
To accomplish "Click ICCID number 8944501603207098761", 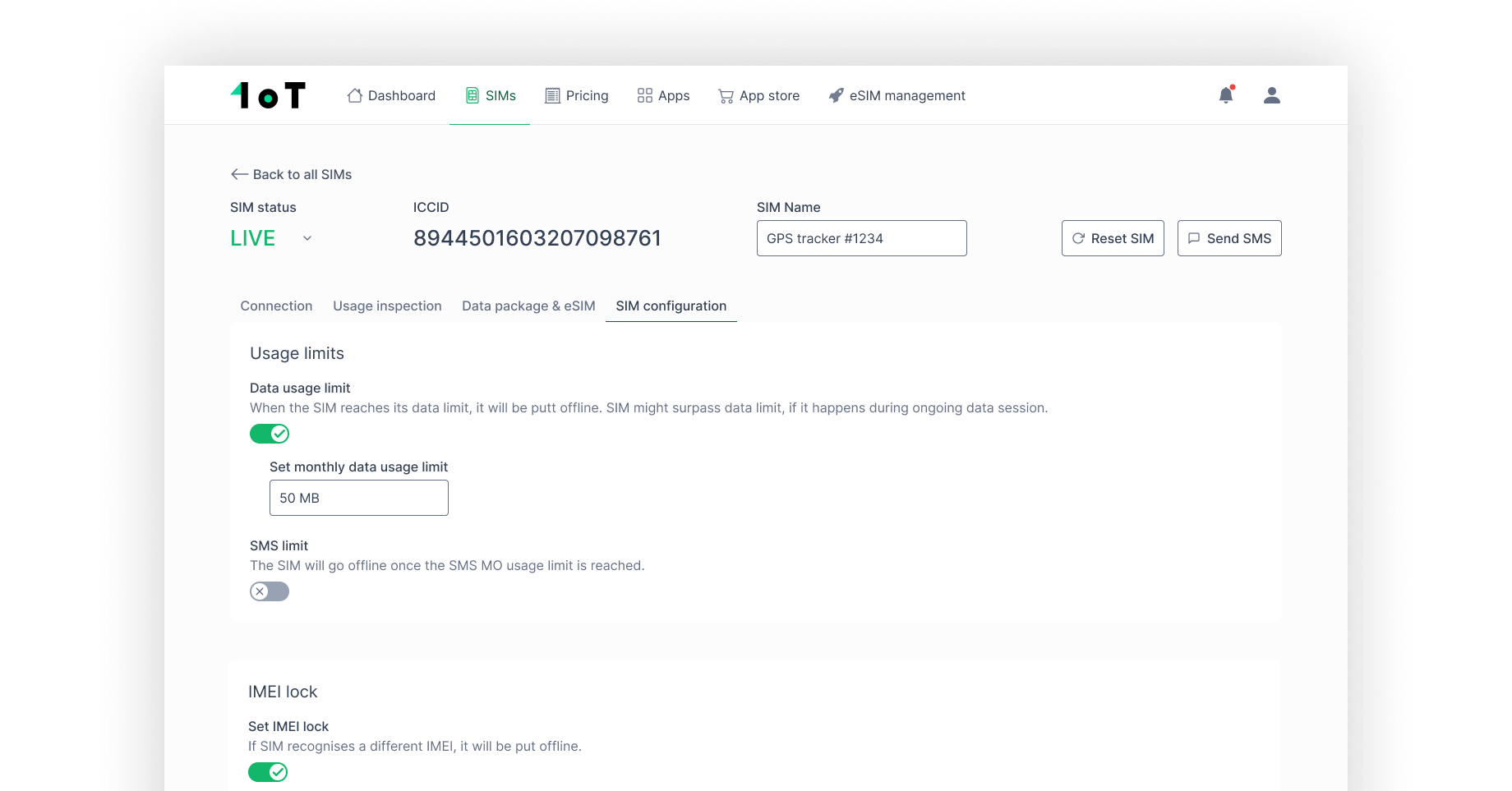I will [x=537, y=238].
